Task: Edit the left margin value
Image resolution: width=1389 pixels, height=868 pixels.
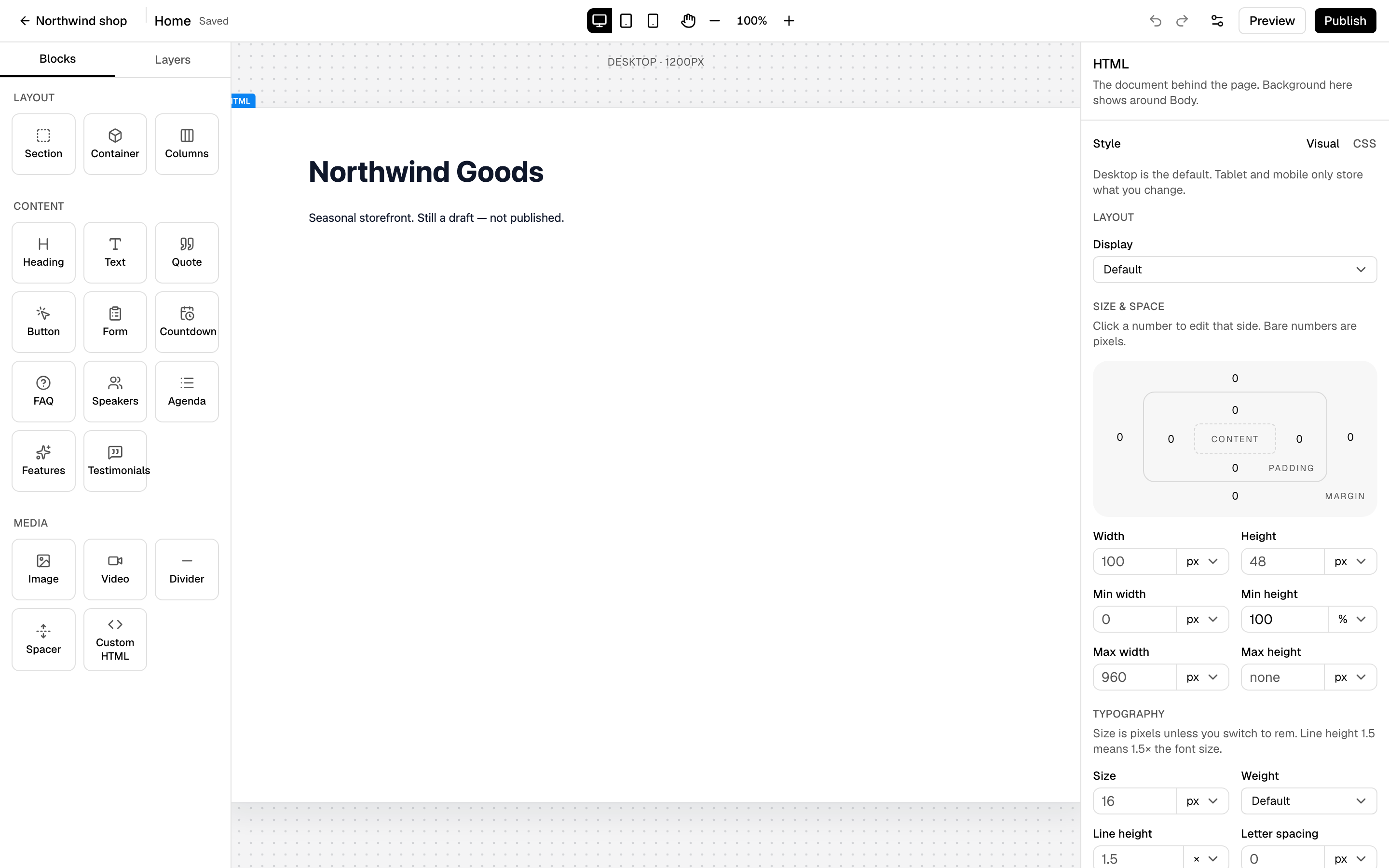Action: point(1120,437)
